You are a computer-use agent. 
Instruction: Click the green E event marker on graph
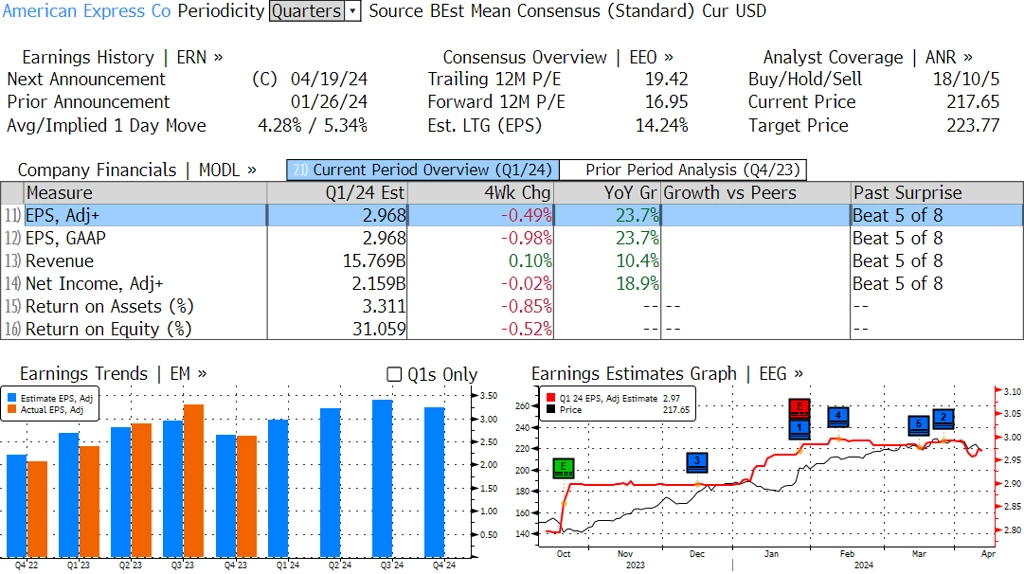point(563,468)
